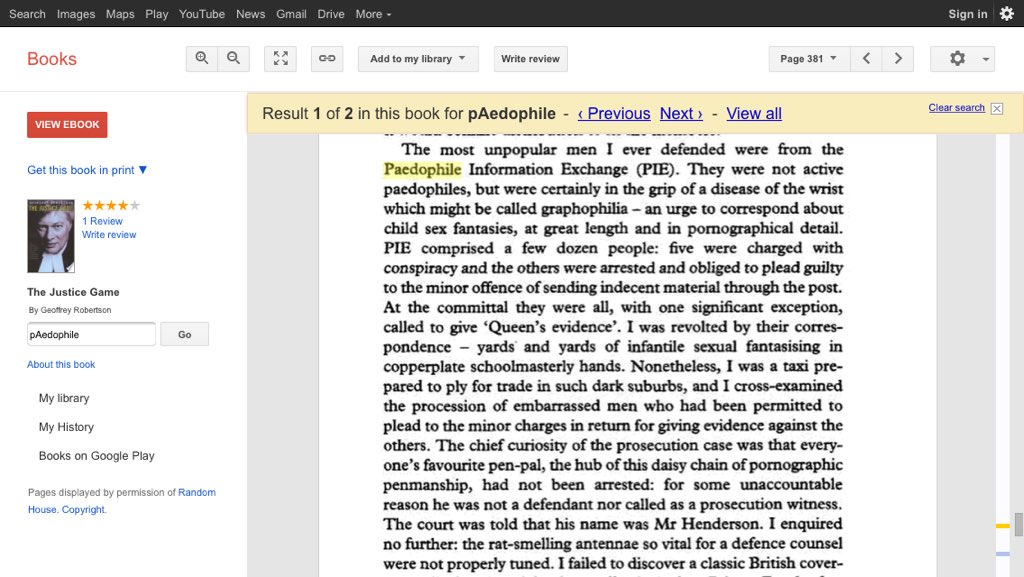Go to the next page arrow

(x=898, y=59)
